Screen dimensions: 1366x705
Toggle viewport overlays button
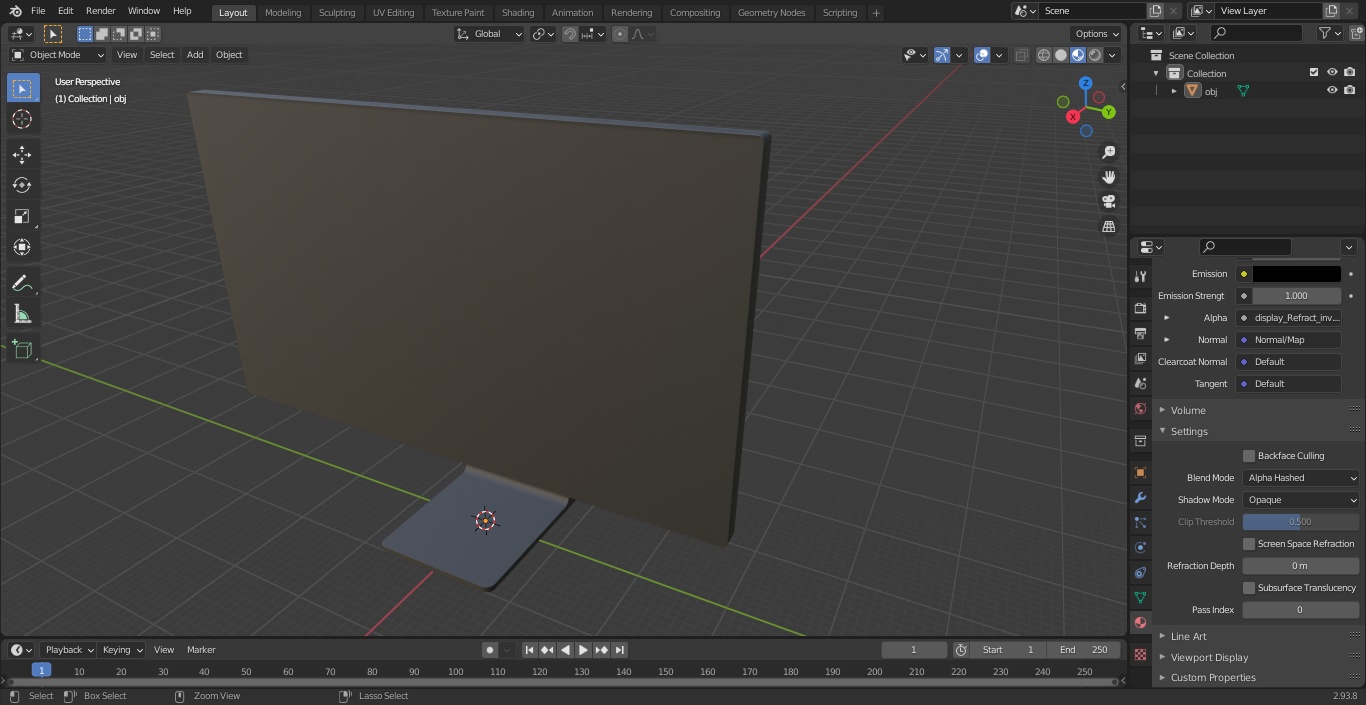(x=982, y=55)
